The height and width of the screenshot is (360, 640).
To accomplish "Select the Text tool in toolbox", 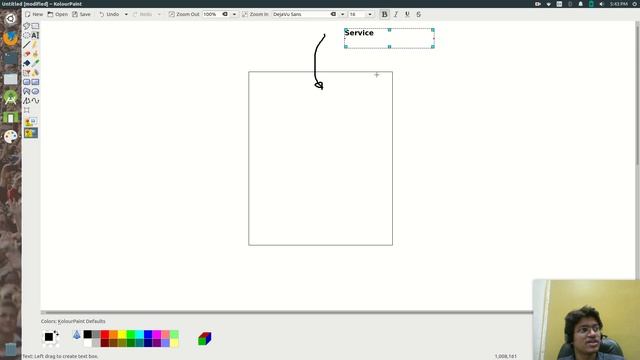I will (36, 36).
